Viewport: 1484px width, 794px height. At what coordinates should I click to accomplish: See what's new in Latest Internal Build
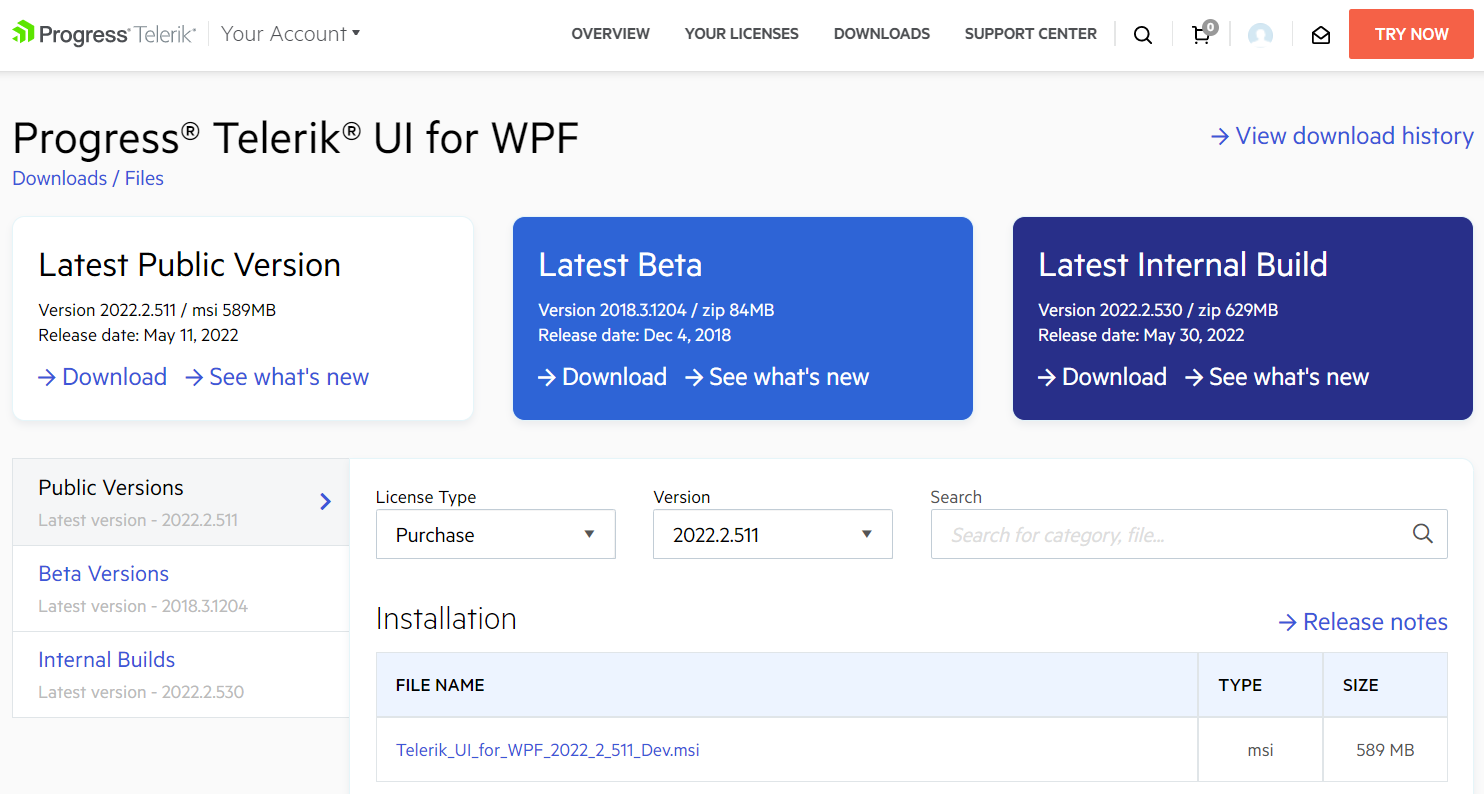coord(1277,377)
